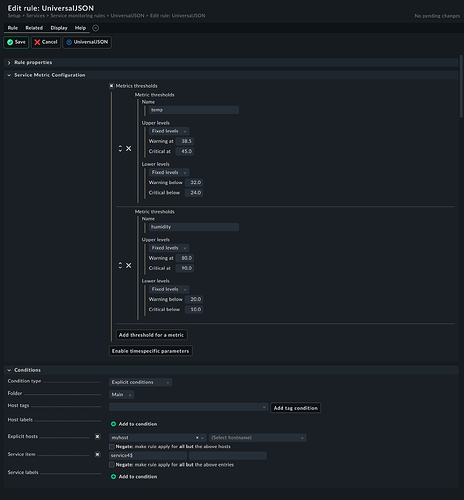Click the Cancel button
This screenshot has width=464, height=500.
click(46, 42)
